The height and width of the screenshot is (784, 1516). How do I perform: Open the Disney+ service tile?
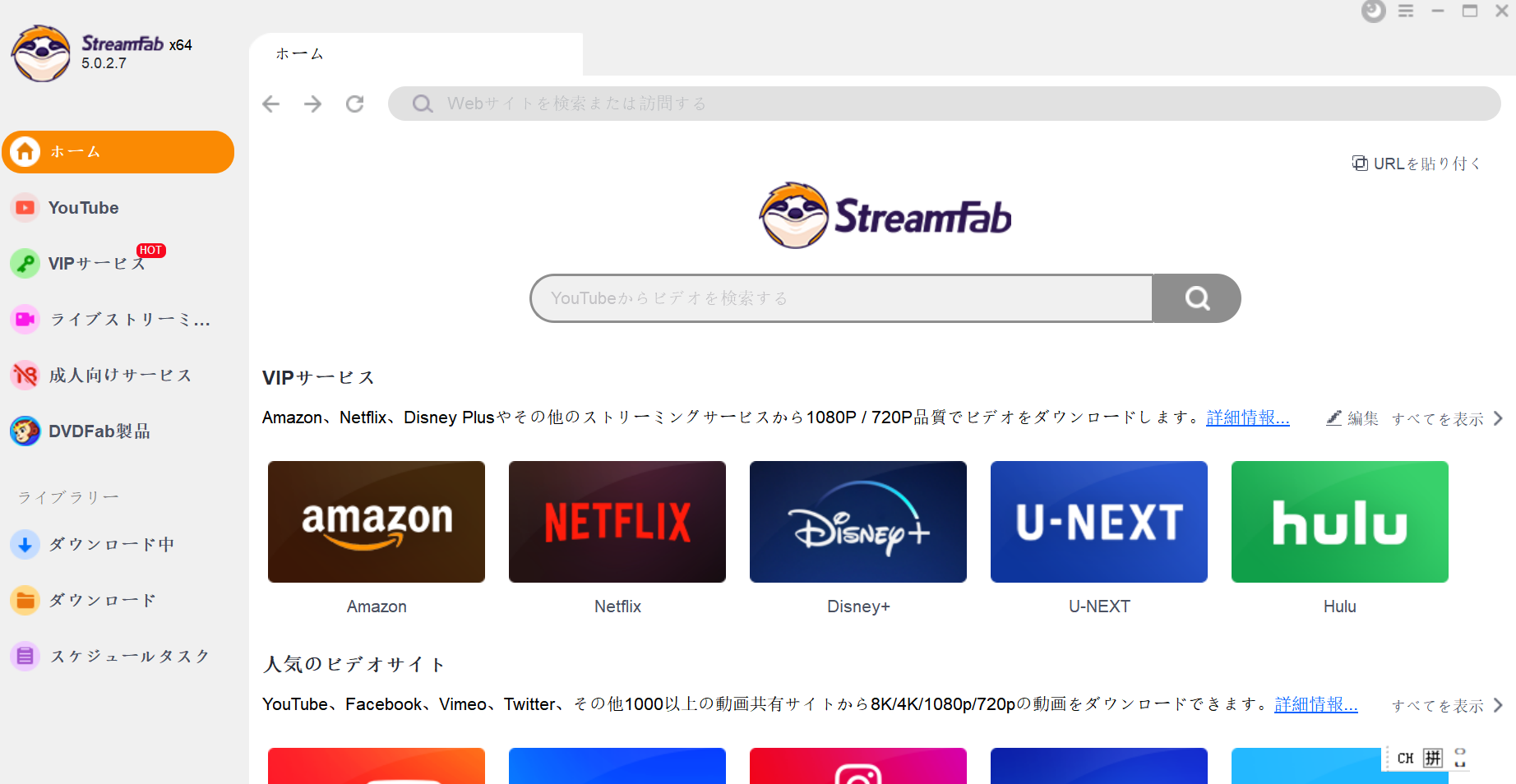(x=858, y=522)
